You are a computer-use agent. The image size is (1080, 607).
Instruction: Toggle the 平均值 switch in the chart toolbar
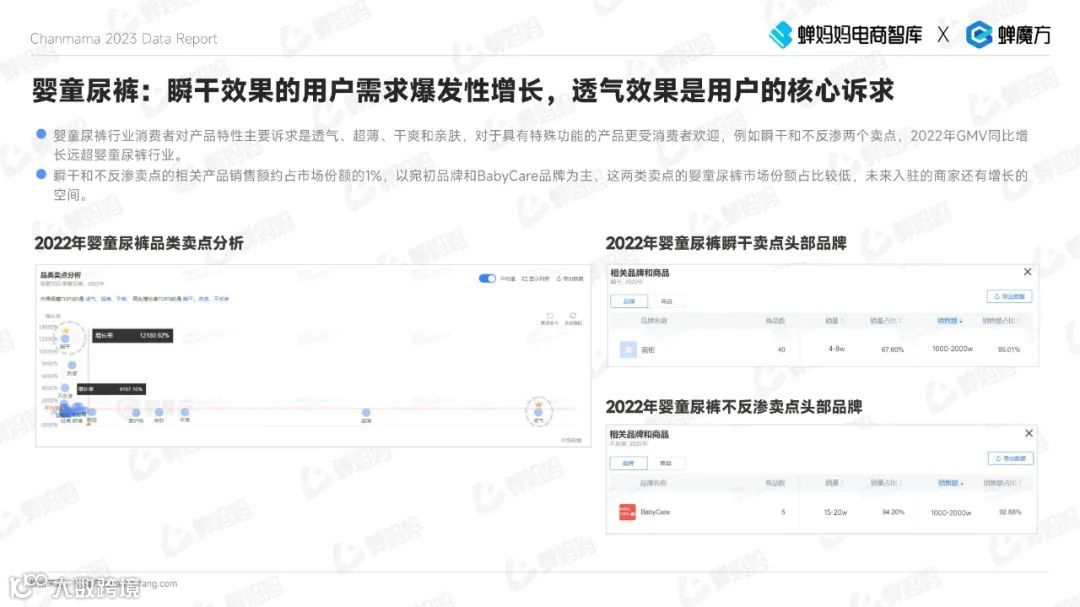click(487, 278)
